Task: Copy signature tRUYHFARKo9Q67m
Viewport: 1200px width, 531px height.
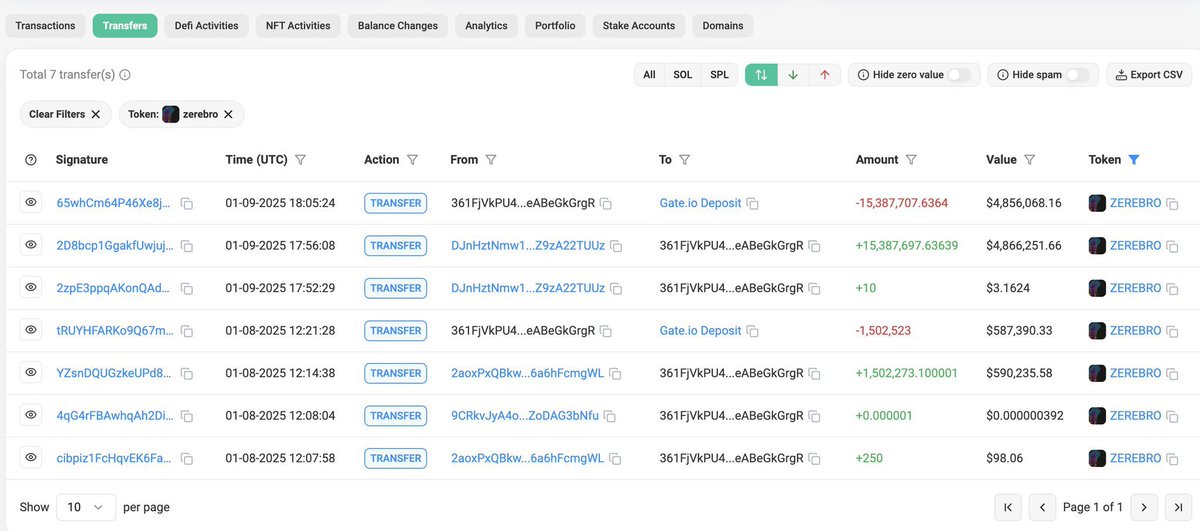Action: [187, 331]
